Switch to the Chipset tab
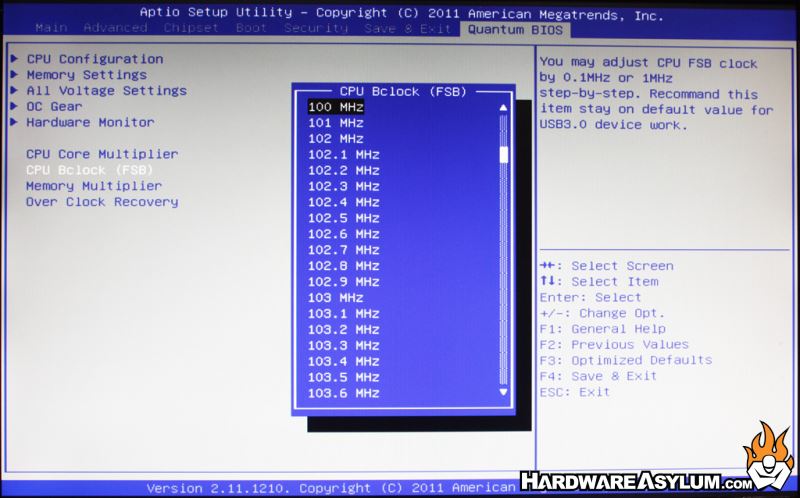This screenshot has width=800, height=498. [191, 29]
